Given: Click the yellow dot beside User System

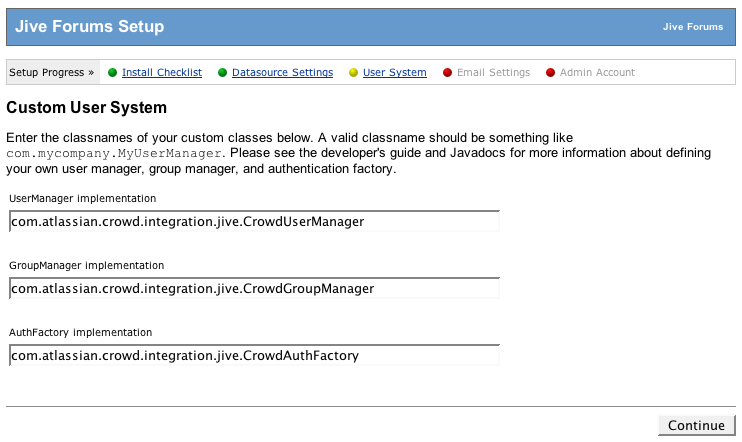Looking at the screenshot, I should [353, 73].
